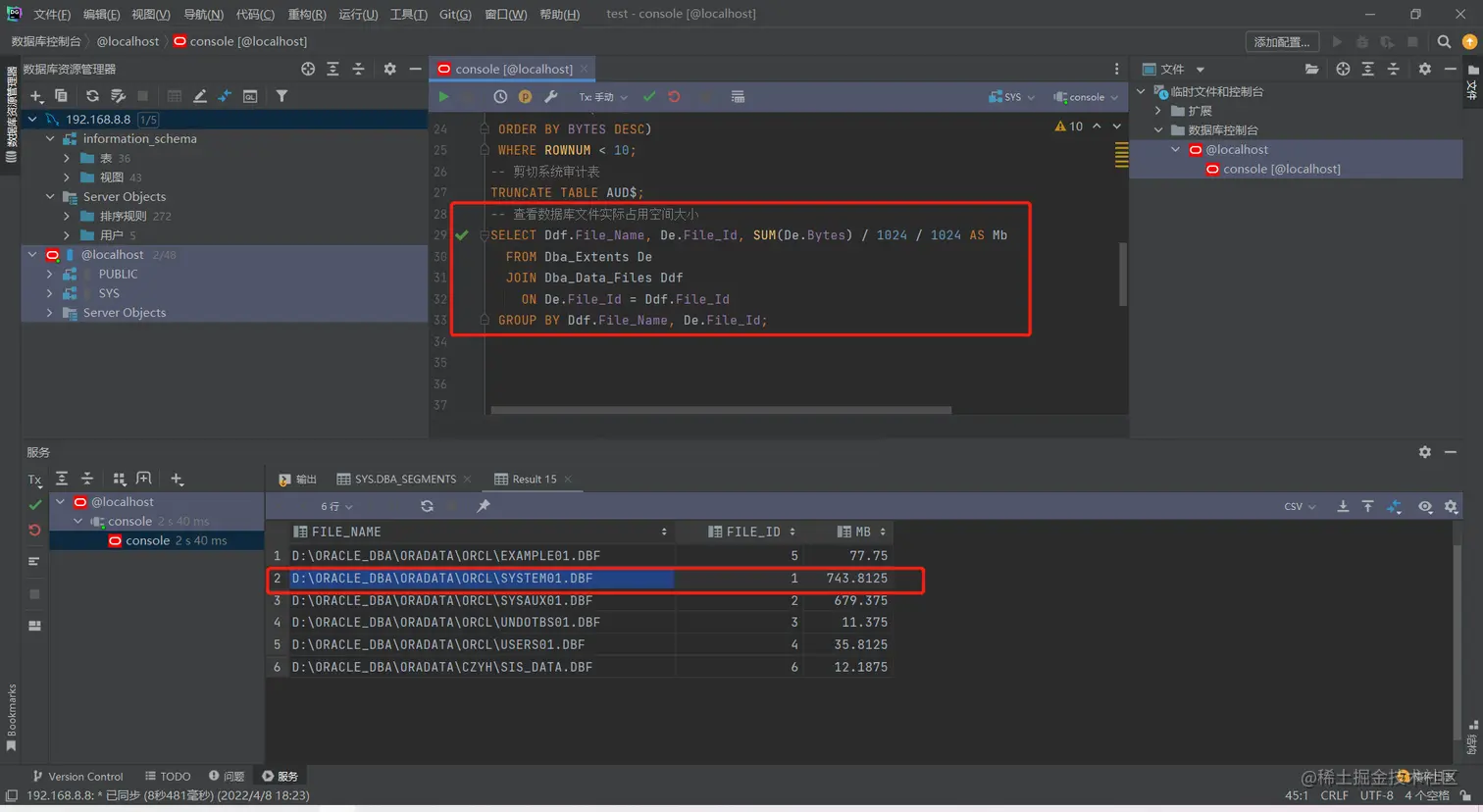Open the Tx 手动 transaction mode dropdown
This screenshot has height=812, width=1483.
(x=602, y=97)
